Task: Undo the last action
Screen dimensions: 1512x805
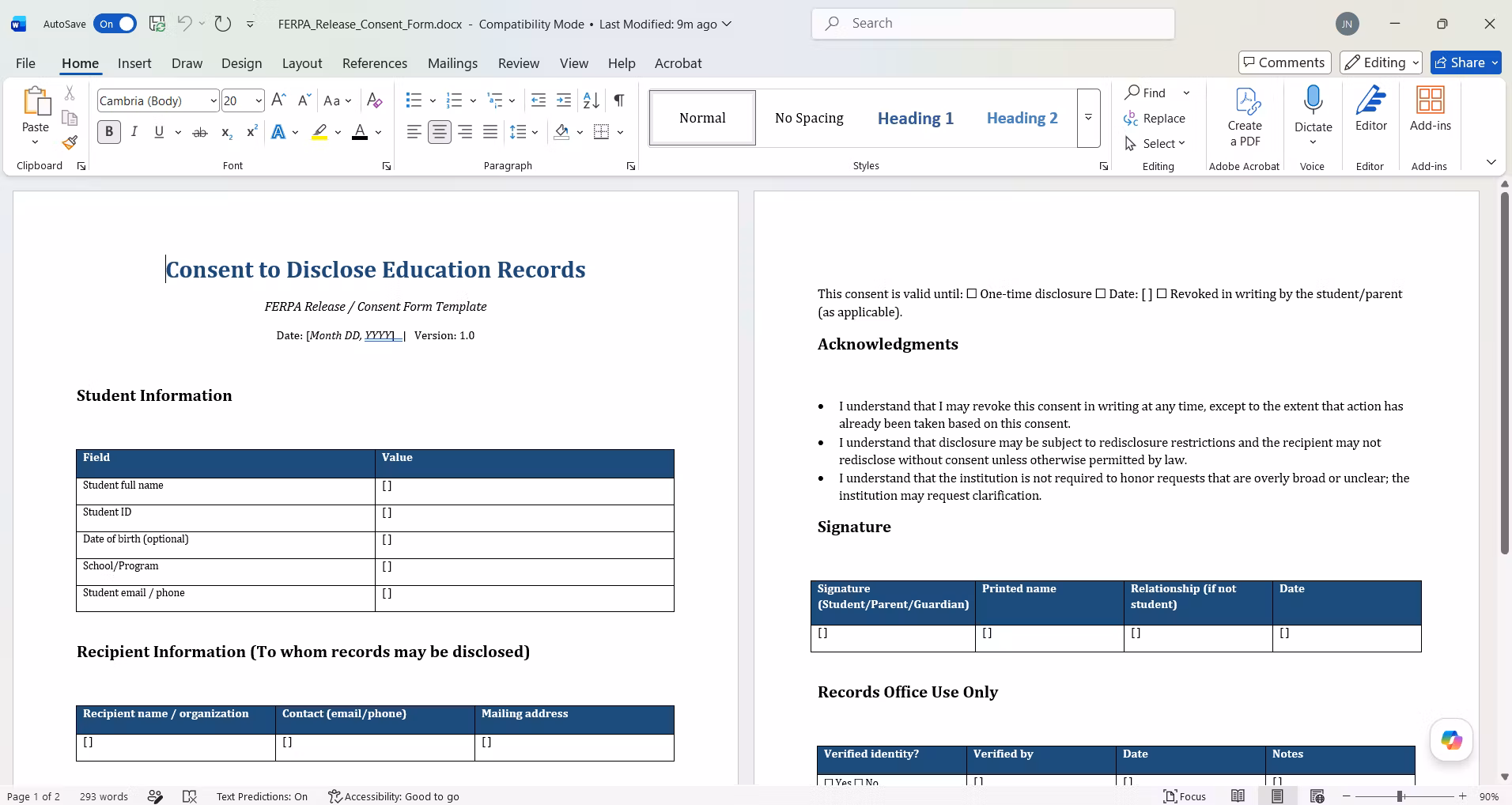Action: [184, 24]
